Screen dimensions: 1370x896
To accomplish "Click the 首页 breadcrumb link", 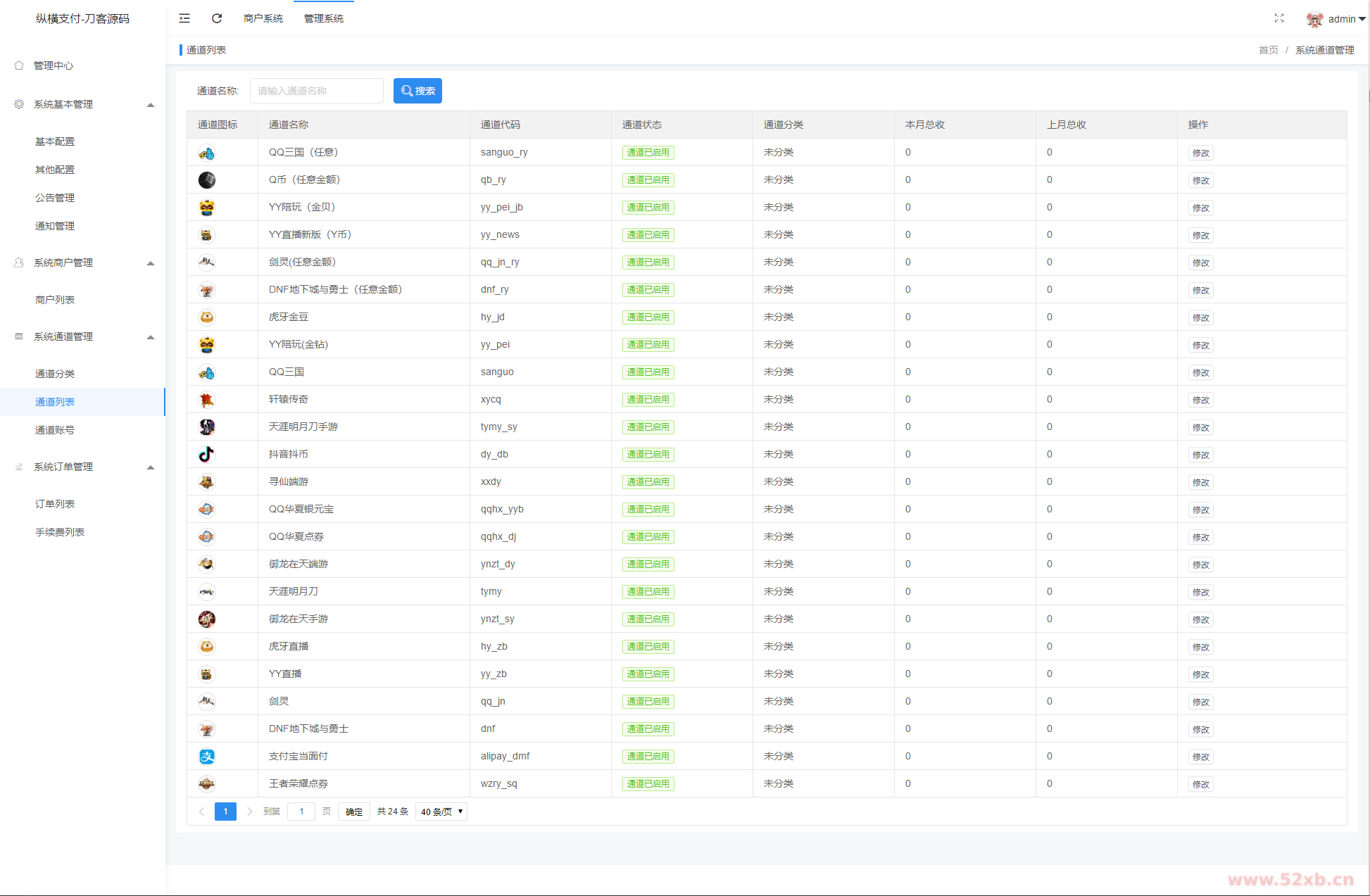I will point(1268,50).
